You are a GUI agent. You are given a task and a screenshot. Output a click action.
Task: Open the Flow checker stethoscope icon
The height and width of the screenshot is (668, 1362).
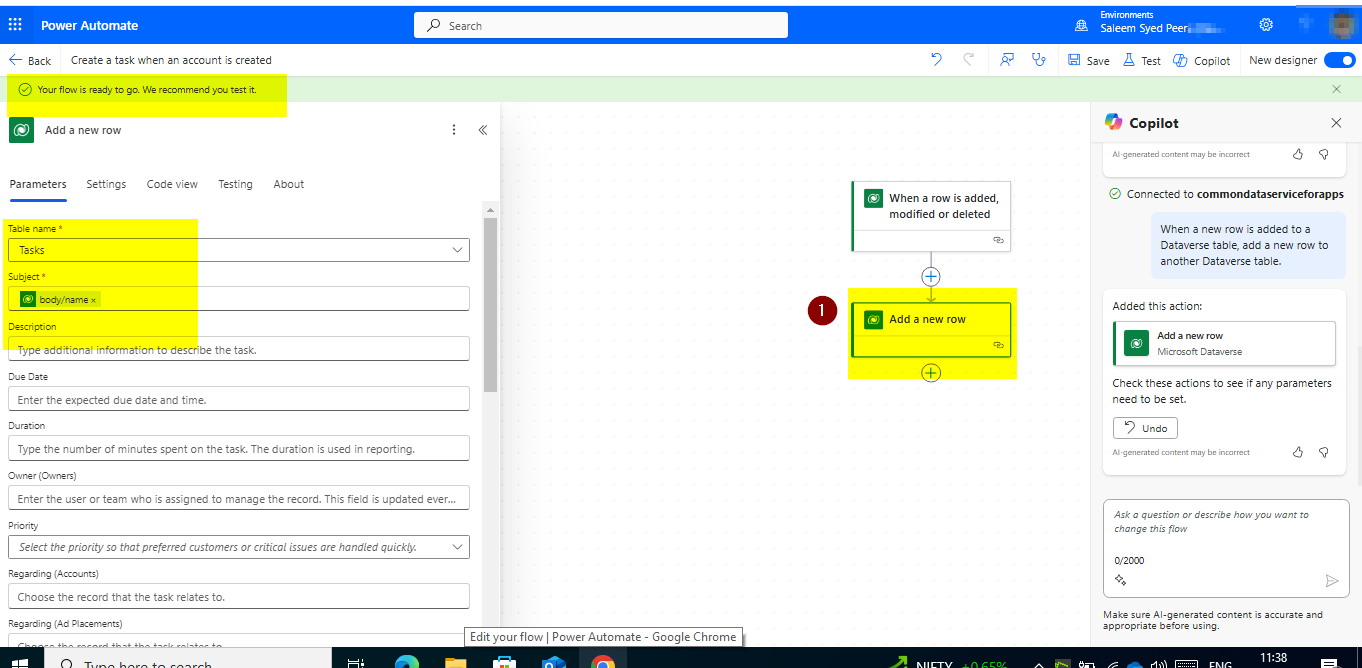coord(1039,60)
